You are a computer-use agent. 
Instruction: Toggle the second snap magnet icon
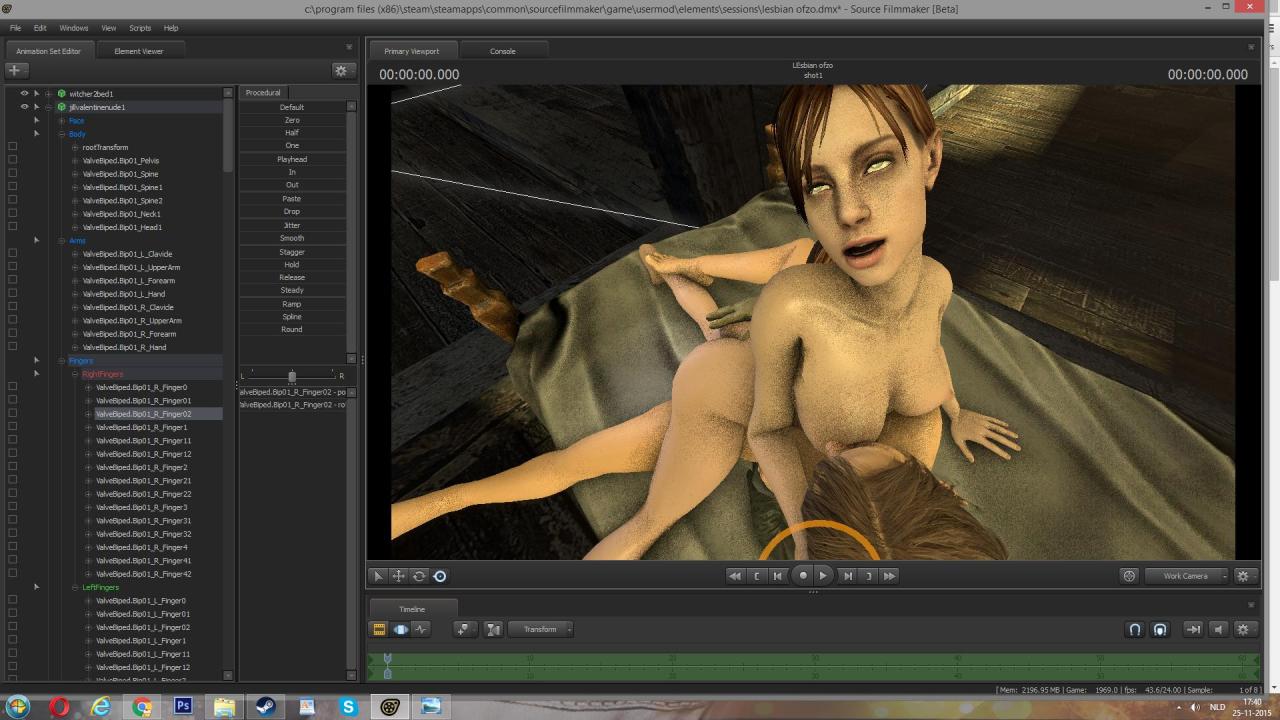1160,630
